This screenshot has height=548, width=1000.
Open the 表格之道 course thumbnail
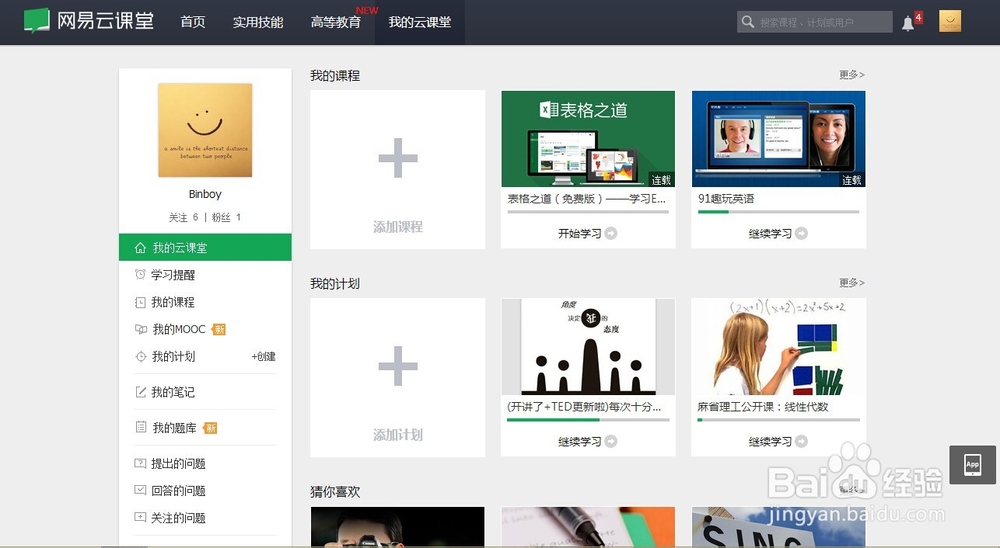pos(588,138)
